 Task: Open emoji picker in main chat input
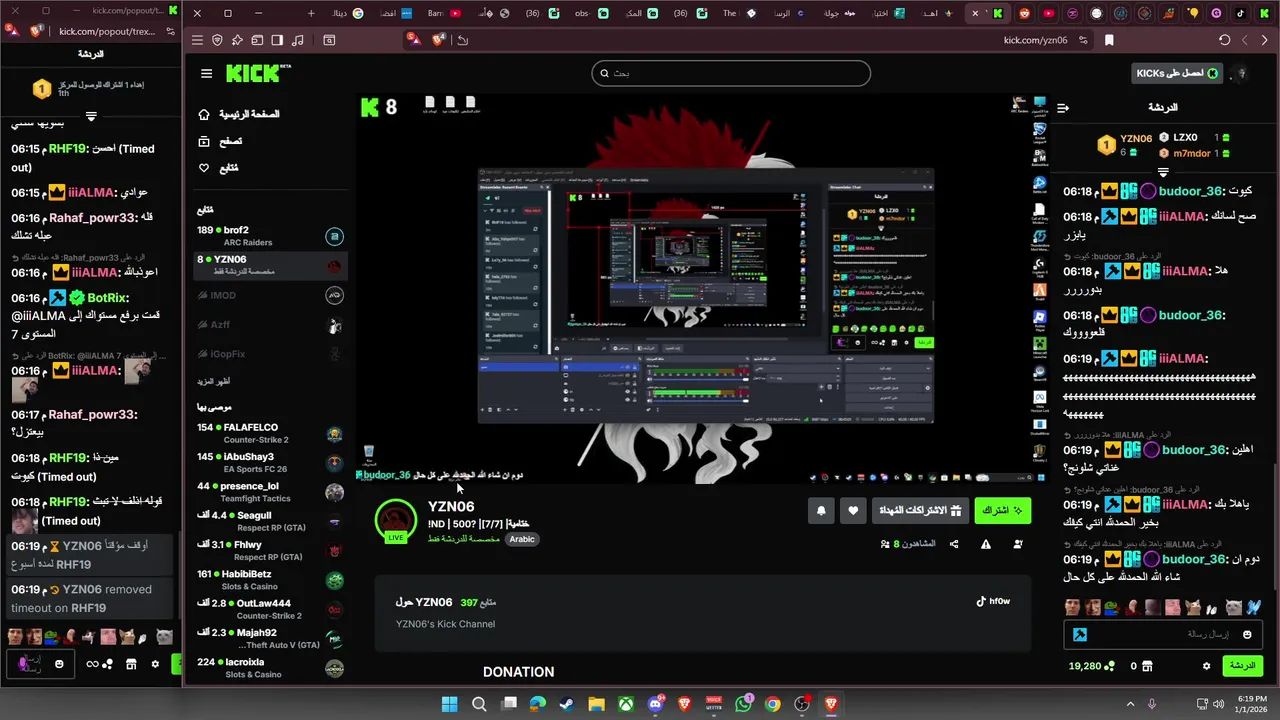point(1247,634)
